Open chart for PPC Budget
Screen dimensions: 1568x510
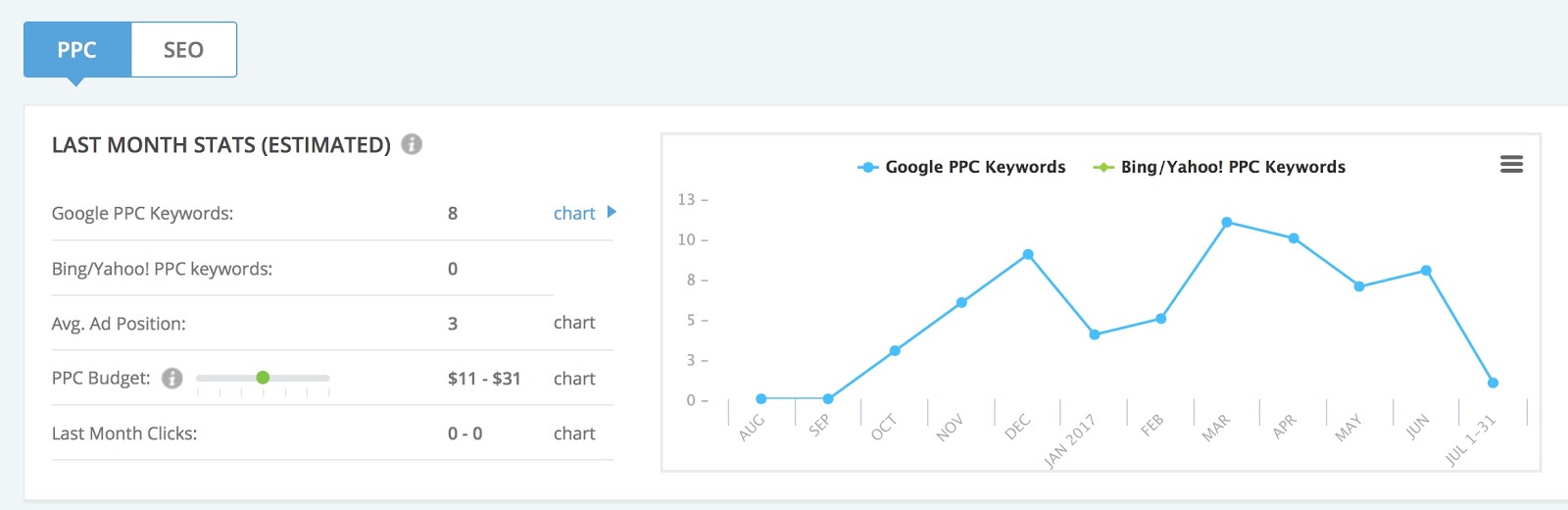(x=574, y=379)
